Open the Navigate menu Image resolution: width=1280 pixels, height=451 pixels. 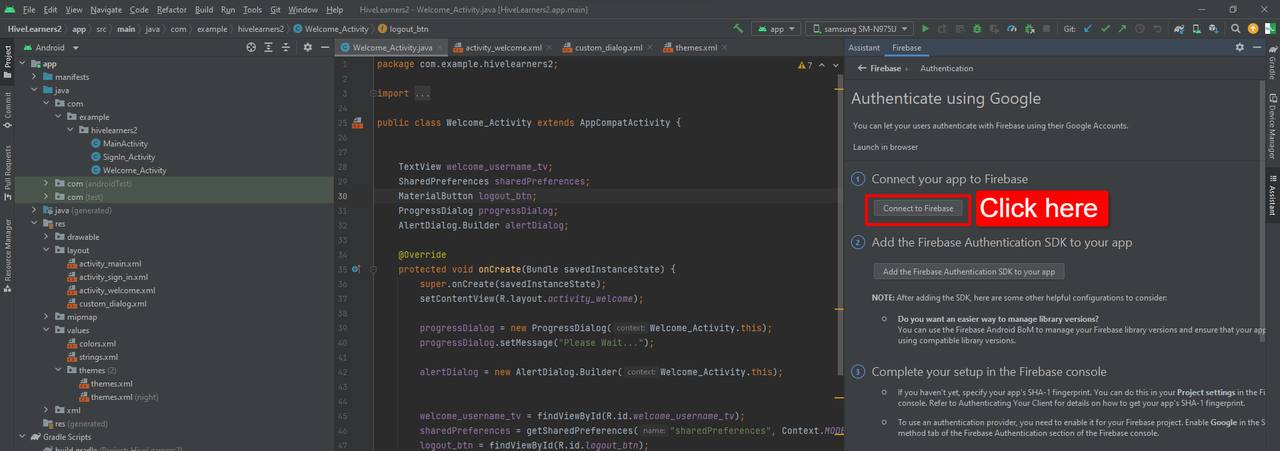tap(107, 9)
